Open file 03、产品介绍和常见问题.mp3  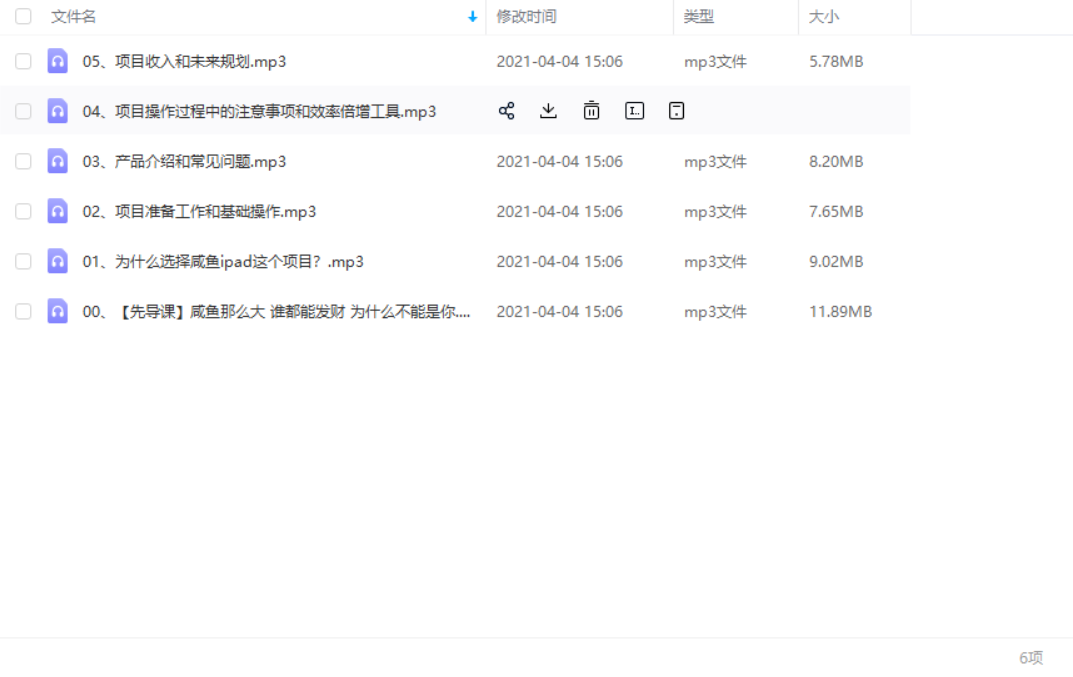point(184,162)
